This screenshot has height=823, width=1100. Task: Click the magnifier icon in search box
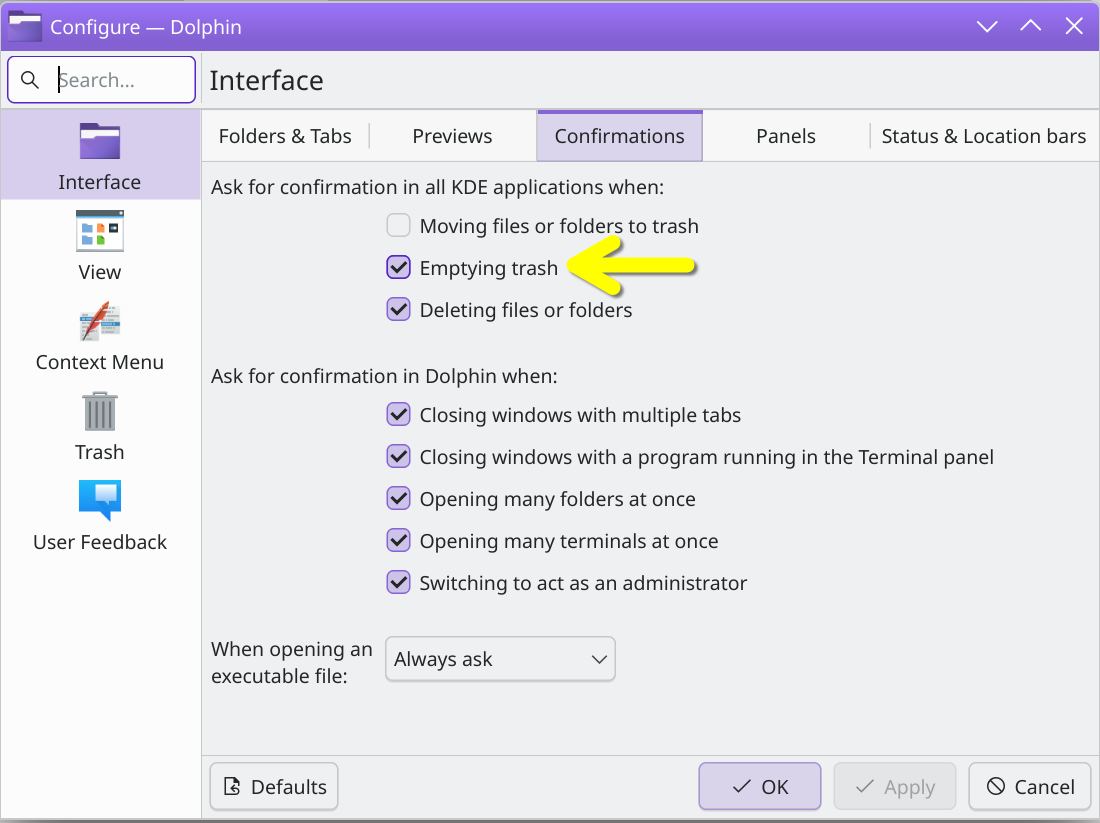tap(29, 80)
